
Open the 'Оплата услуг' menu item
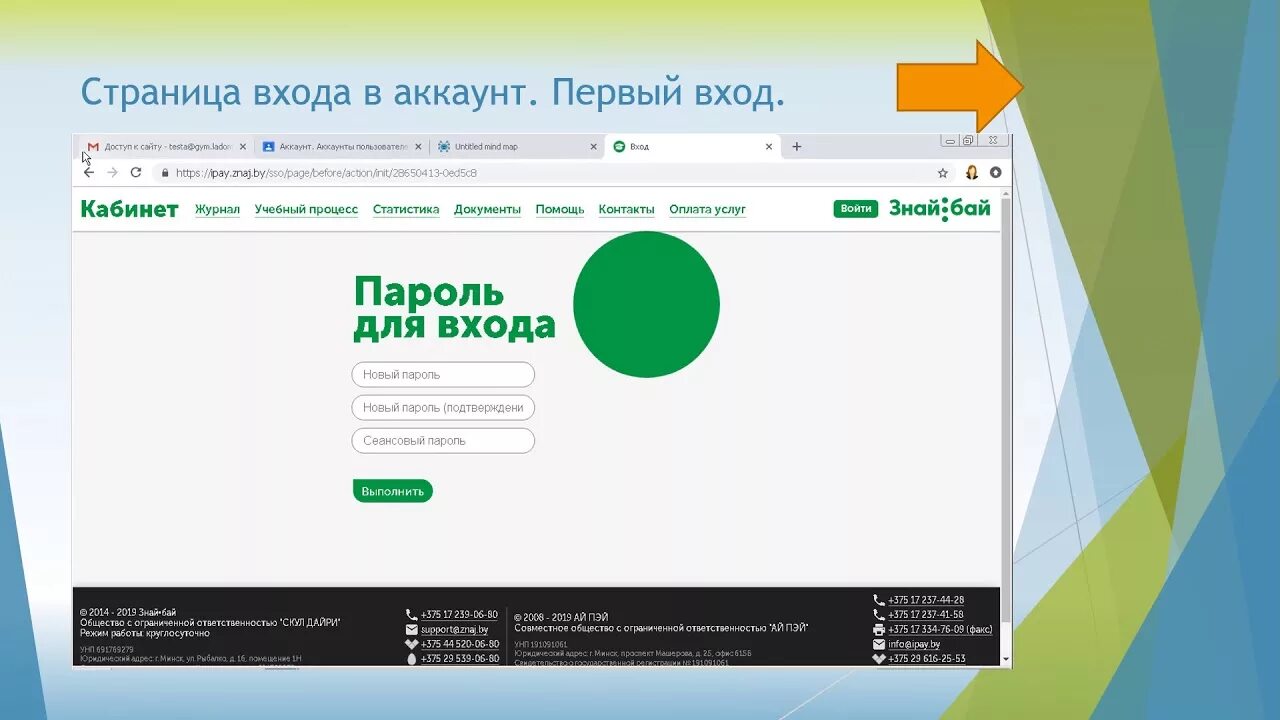[x=707, y=209]
